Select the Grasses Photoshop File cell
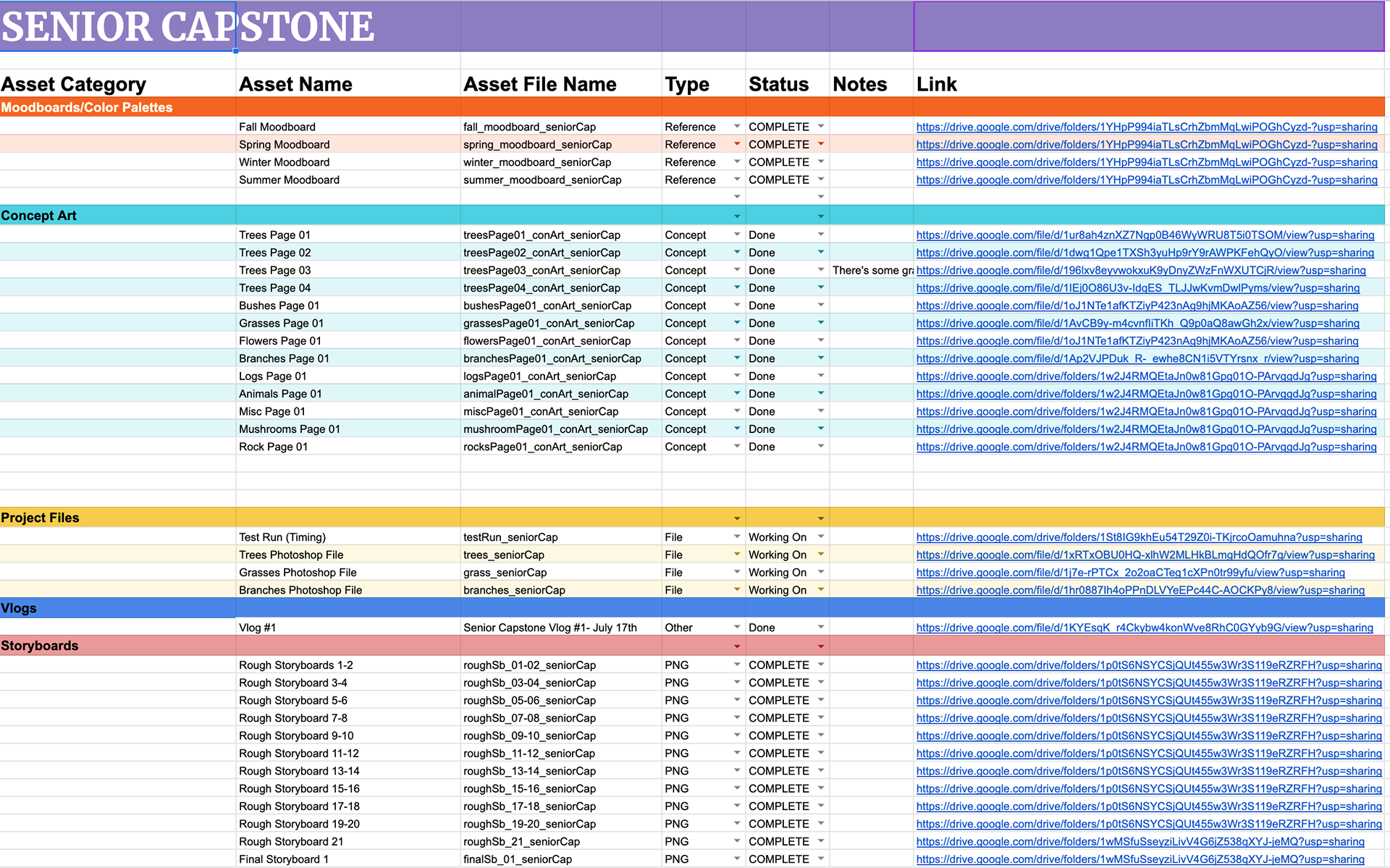The height and width of the screenshot is (868, 1390). point(348,572)
